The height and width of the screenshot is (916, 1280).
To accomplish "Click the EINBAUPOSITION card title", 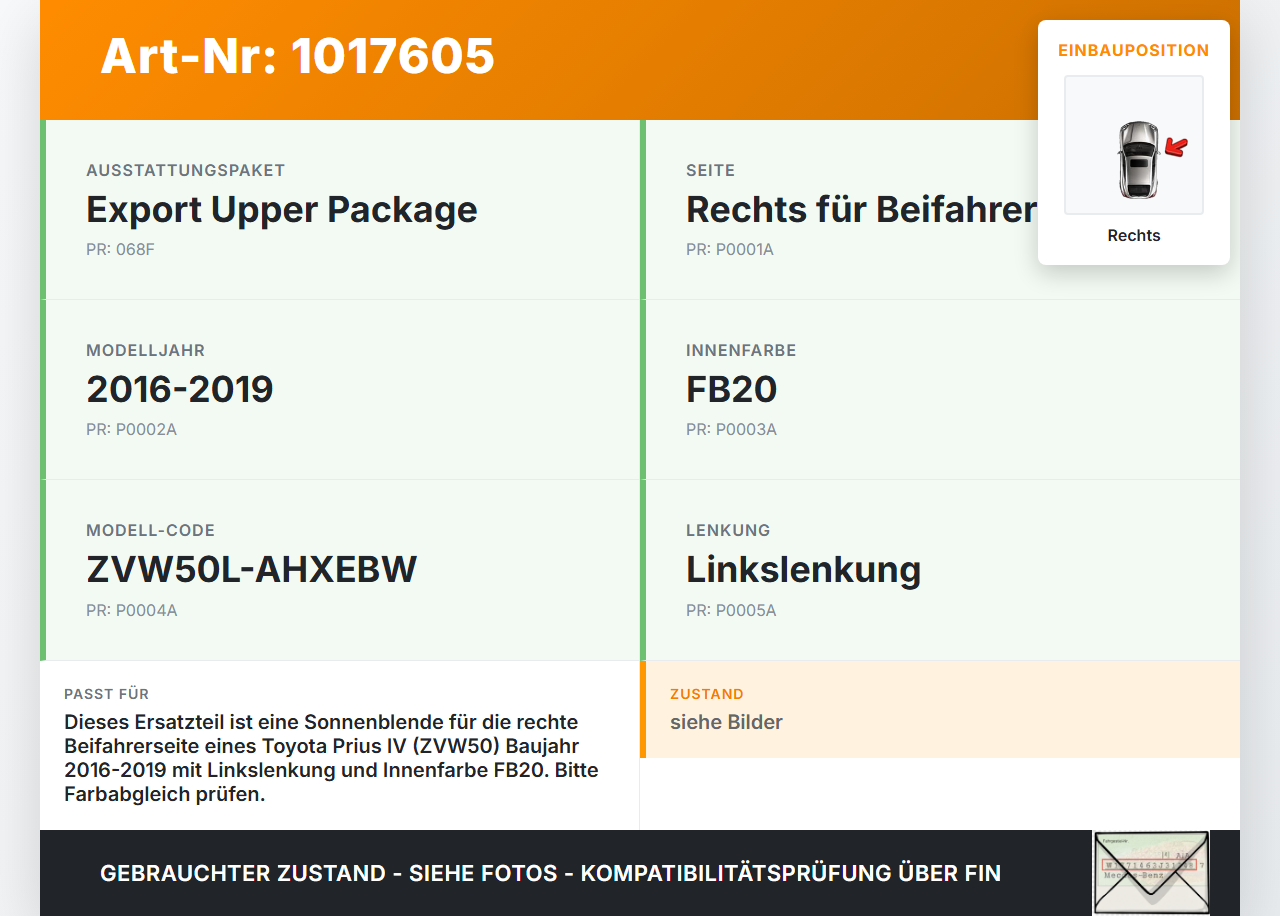I will click(1134, 50).
